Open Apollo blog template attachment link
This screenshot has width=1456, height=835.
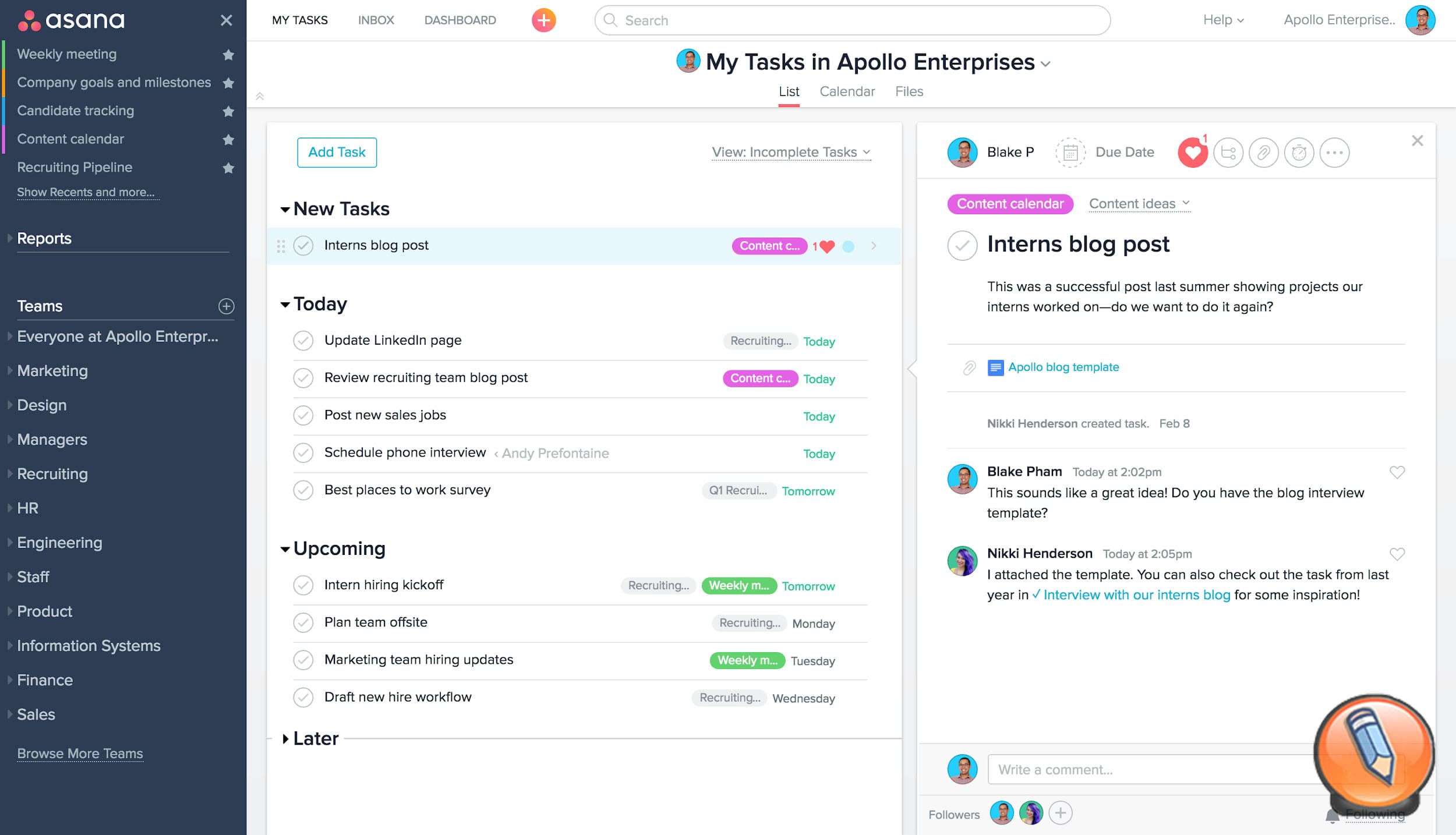pos(1063,367)
